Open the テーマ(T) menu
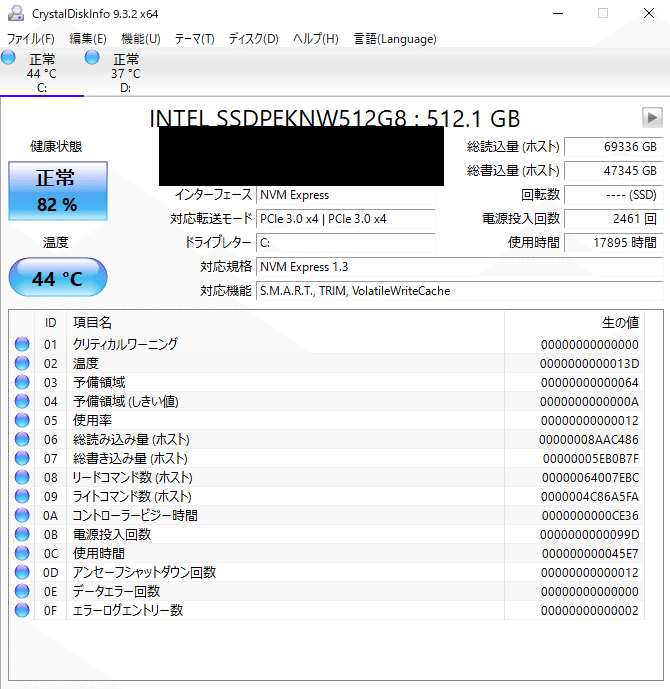The height and width of the screenshot is (689, 670). click(x=194, y=39)
